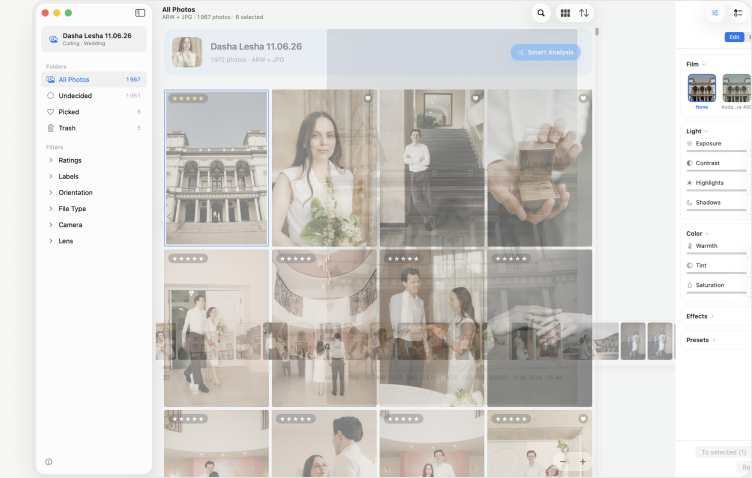Click the photo grid vertical scrollbar

pyautogui.click(x=597, y=32)
